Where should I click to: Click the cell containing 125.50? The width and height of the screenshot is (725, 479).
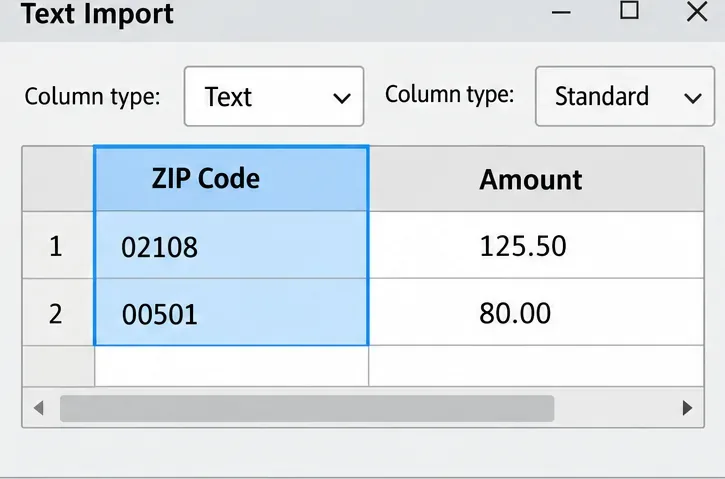(536, 245)
